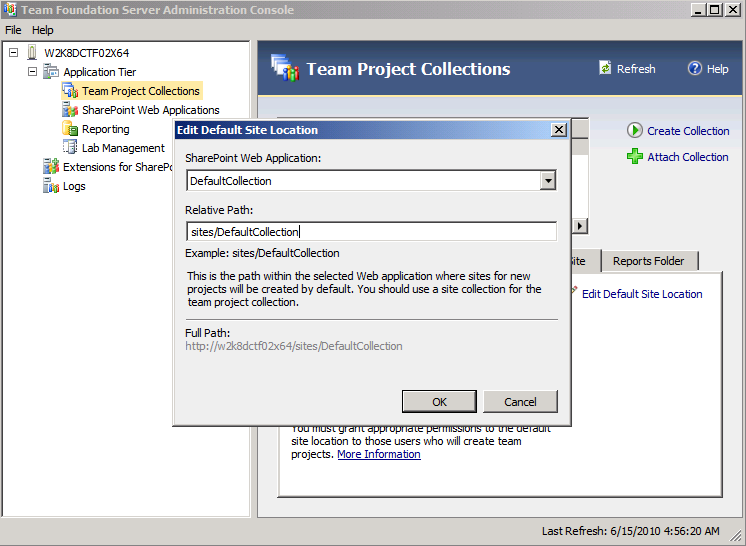This screenshot has height=546, width=746.
Task: Minimize the Administration Console window
Action: (x=698, y=9)
